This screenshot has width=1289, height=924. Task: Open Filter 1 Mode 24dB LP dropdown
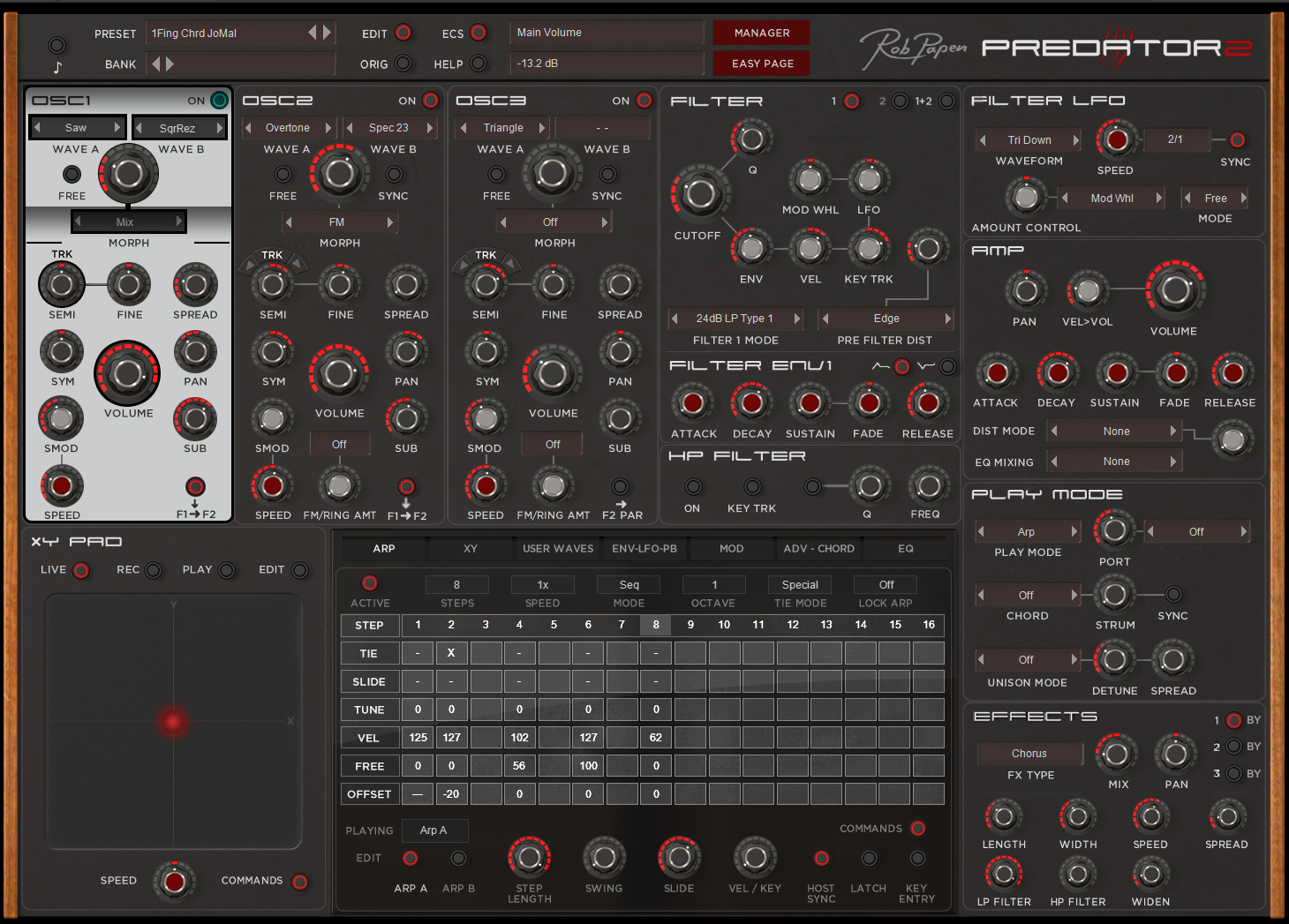point(735,319)
